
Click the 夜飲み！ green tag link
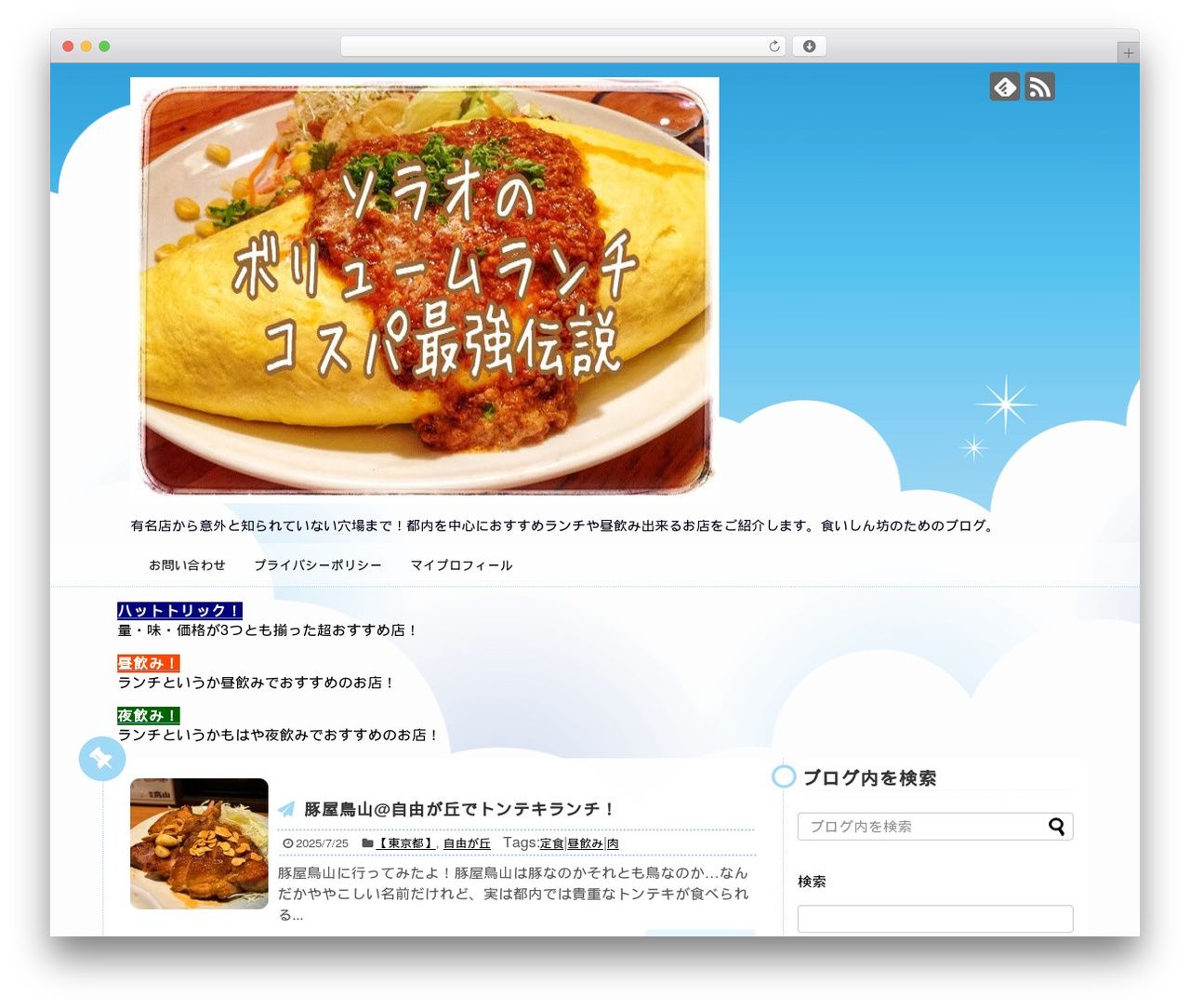tap(148, 715)
